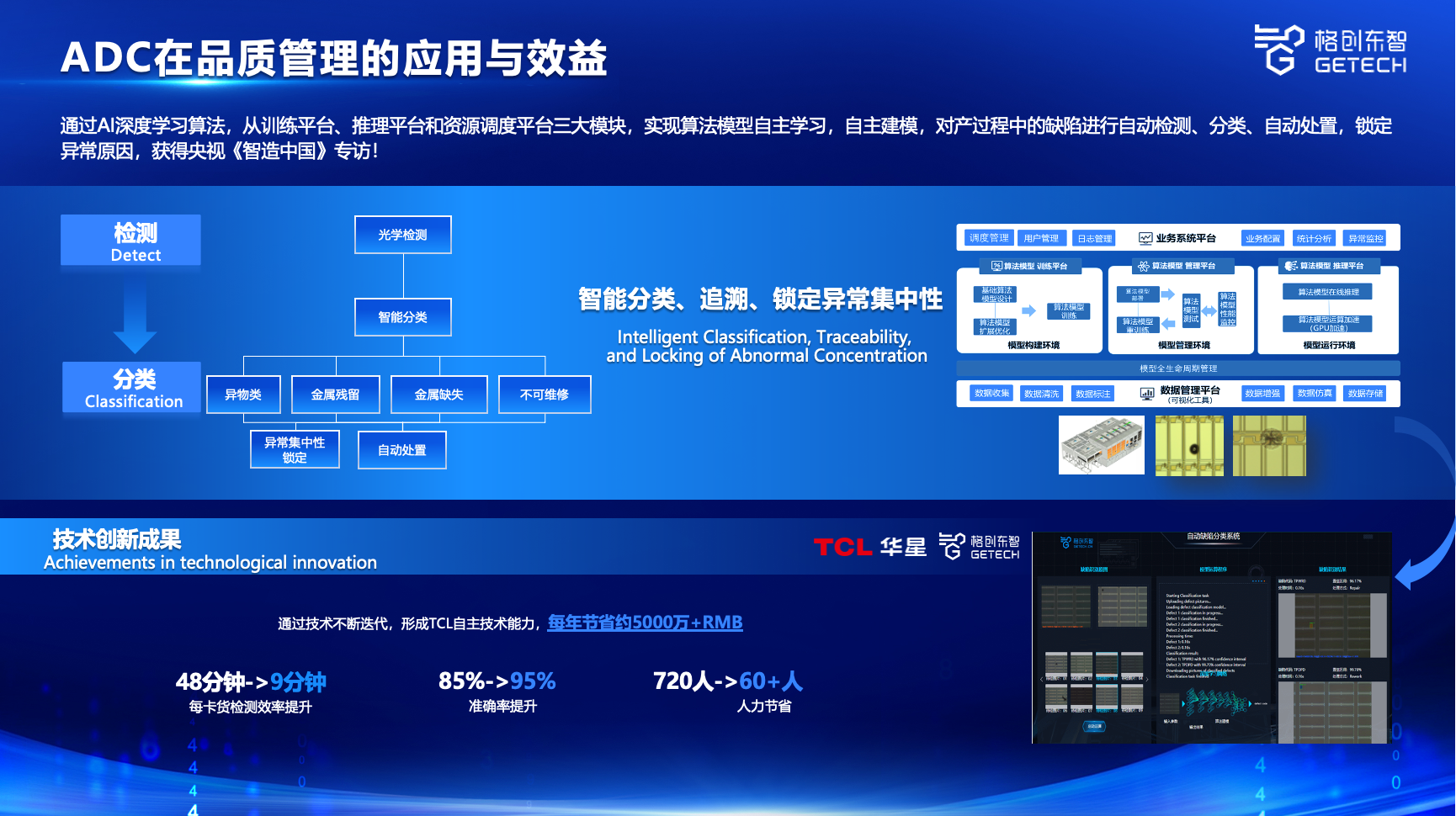The image size is (1456, 816).
Task: Click the atom icon beside 算法模型 管理平台
Action: tap(1143, 266)
